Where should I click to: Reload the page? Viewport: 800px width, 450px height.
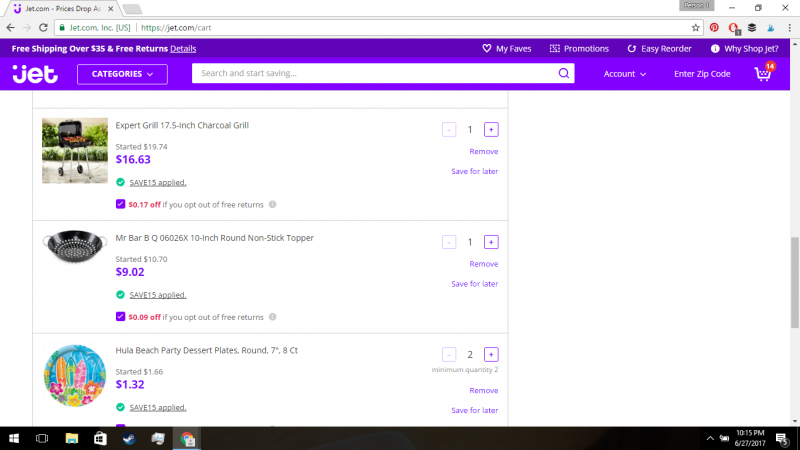(43, 28)
